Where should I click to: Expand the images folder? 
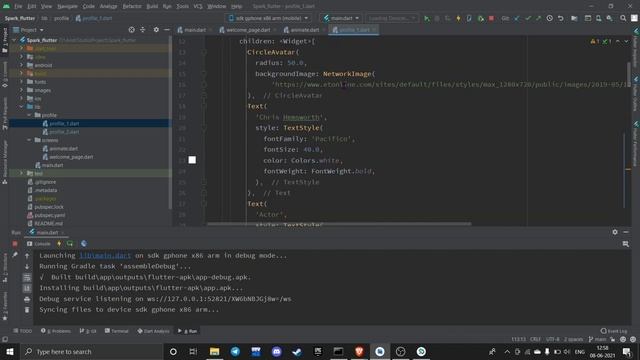22,90
